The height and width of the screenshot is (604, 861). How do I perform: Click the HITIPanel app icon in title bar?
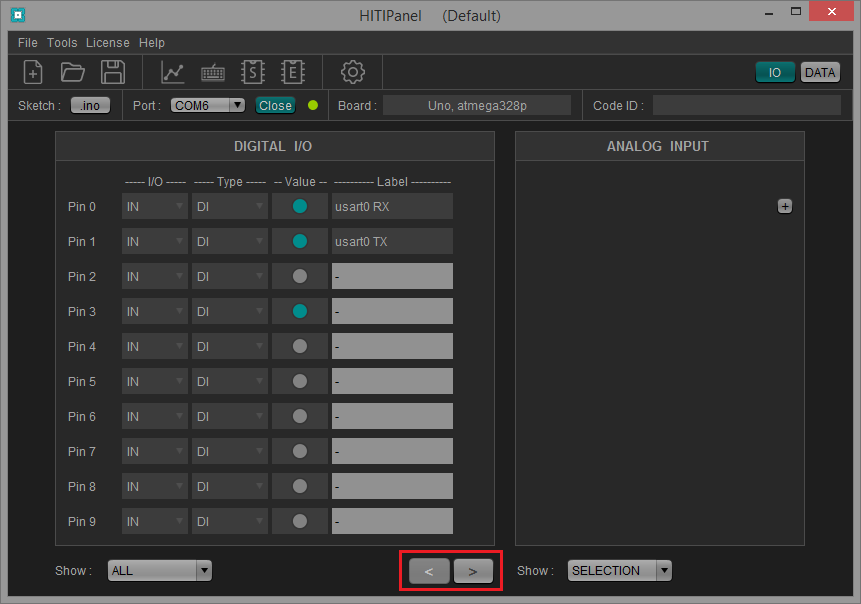18,15
